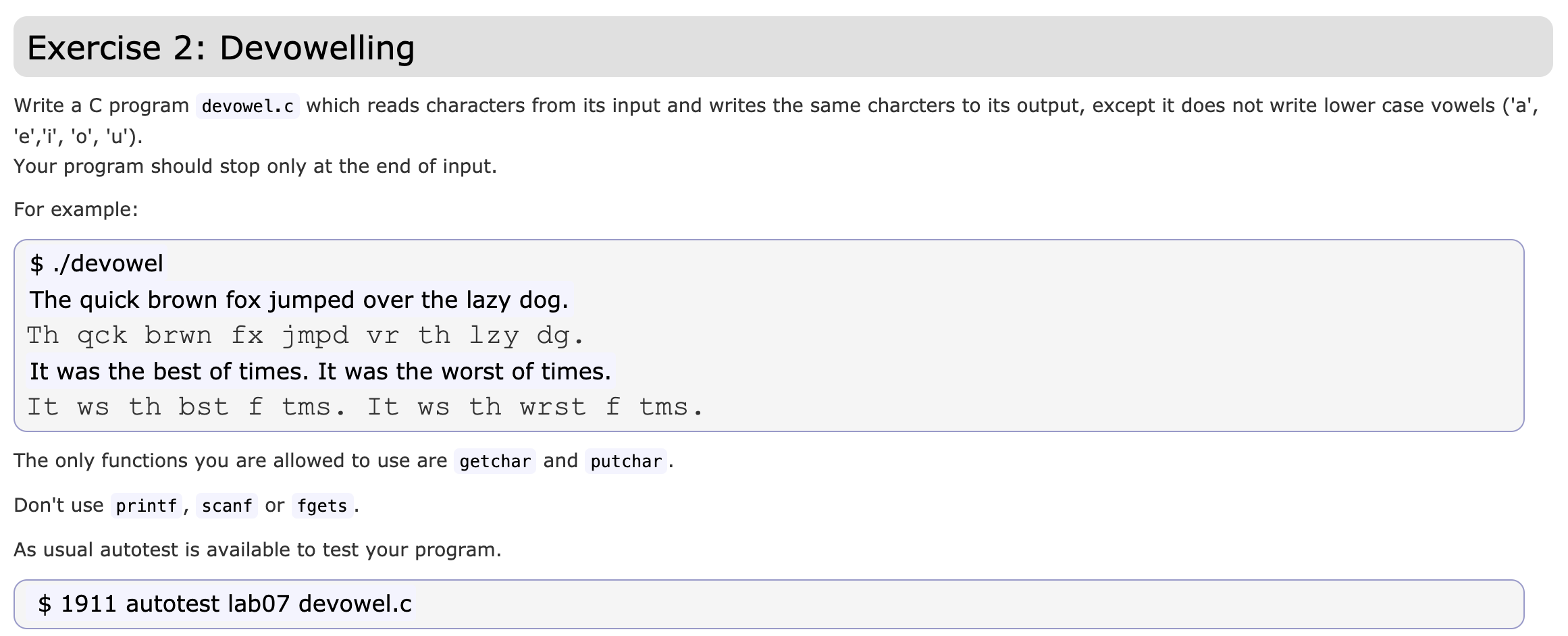1568x636 pixels.
Task: Select the putchar code term
Action: point(626,461)
